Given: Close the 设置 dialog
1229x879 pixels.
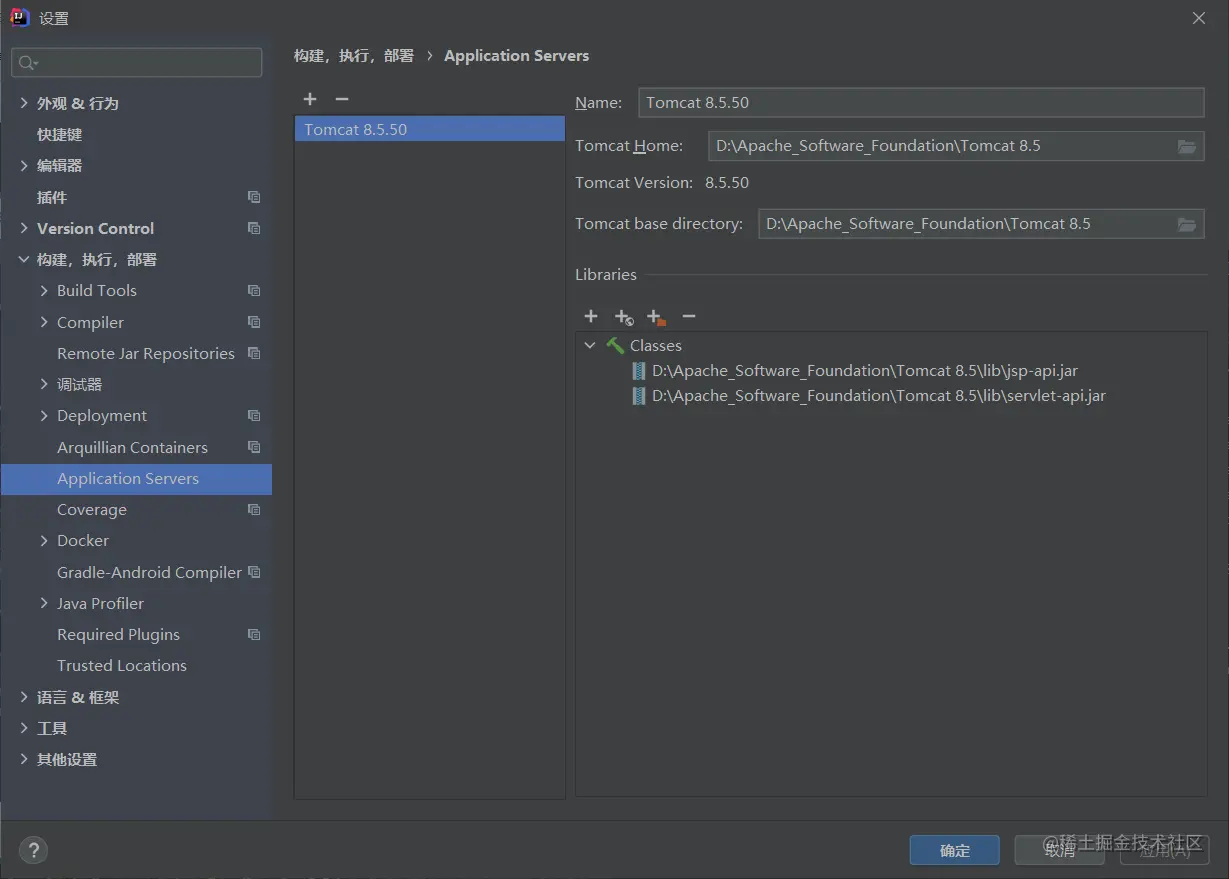Looking at the screenshot, I should tap(1199, 18).
